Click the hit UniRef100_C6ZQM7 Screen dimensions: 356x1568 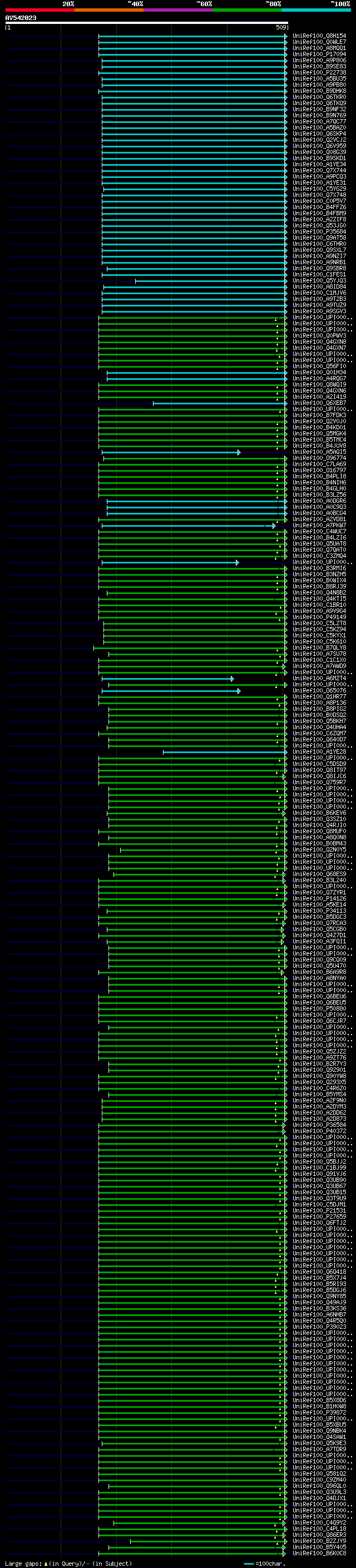point(319,734)
